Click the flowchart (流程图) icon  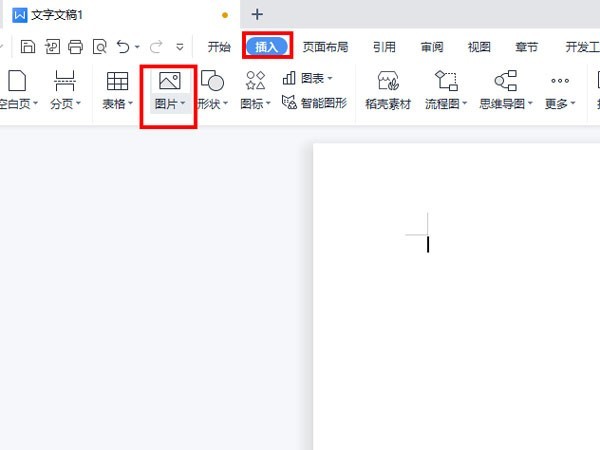click(x=446, y=80)
